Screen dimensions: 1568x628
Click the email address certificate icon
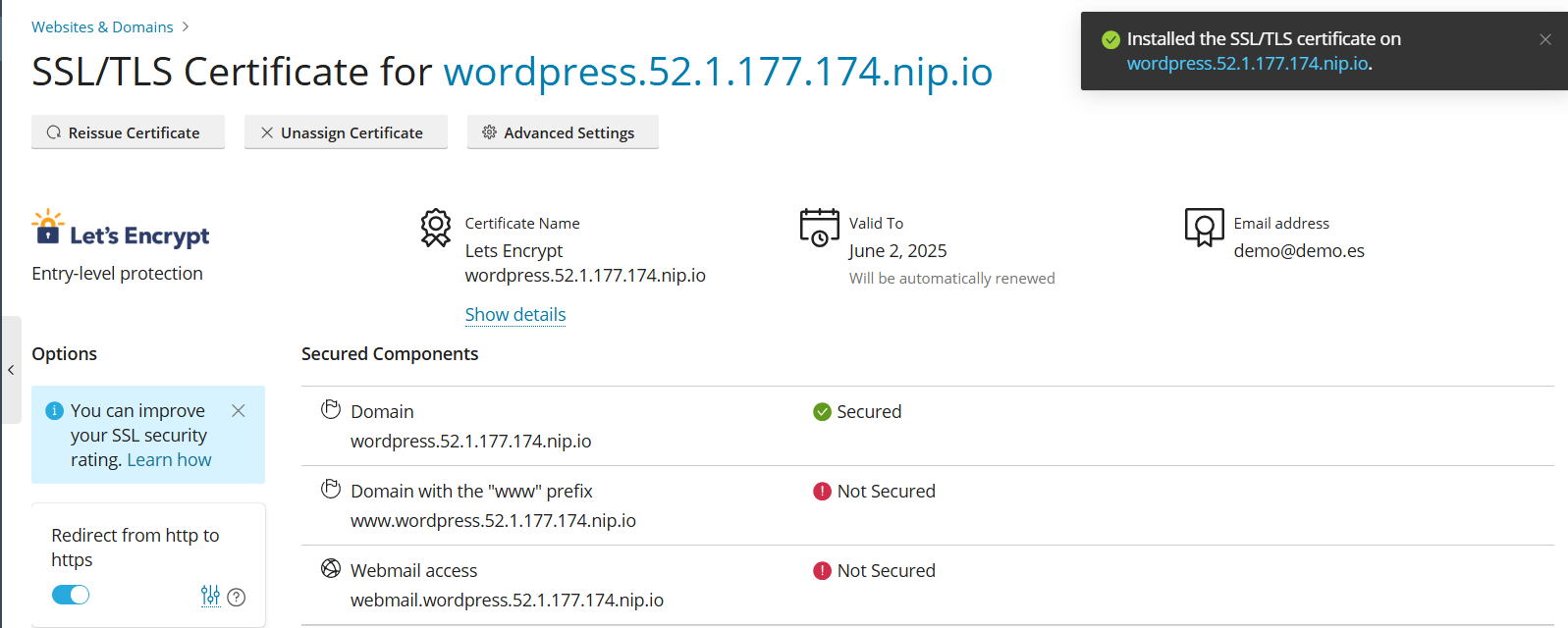(1204, 228)
